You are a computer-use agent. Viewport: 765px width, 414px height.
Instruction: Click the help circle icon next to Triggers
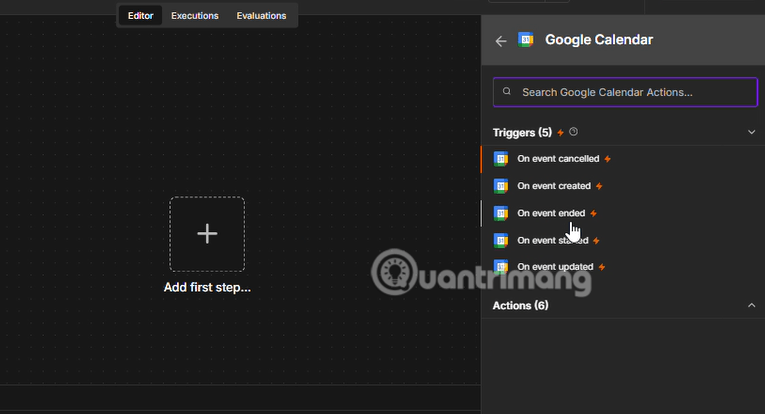pos(574,132)
